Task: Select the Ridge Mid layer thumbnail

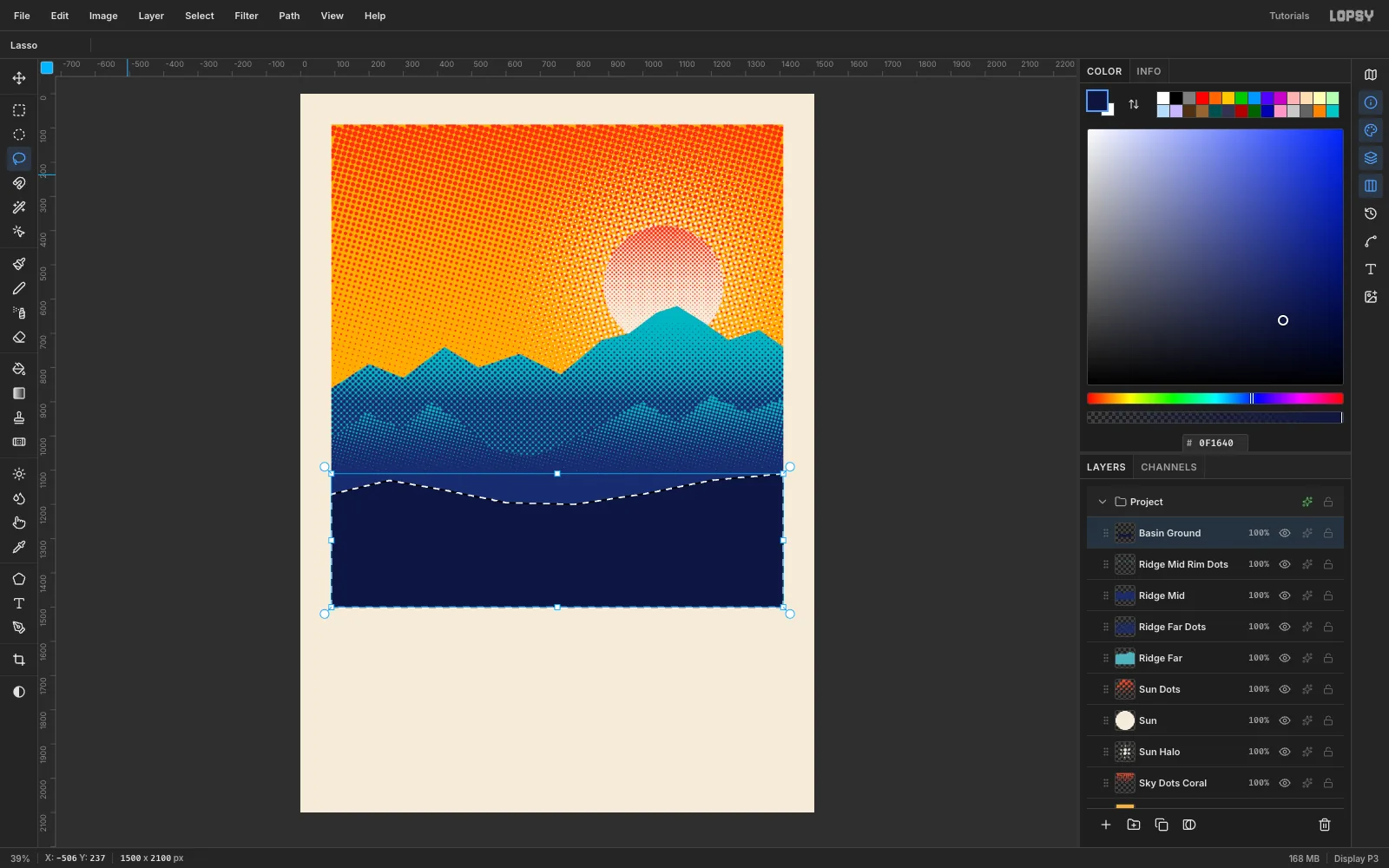Action: (x=1125, y=595)
